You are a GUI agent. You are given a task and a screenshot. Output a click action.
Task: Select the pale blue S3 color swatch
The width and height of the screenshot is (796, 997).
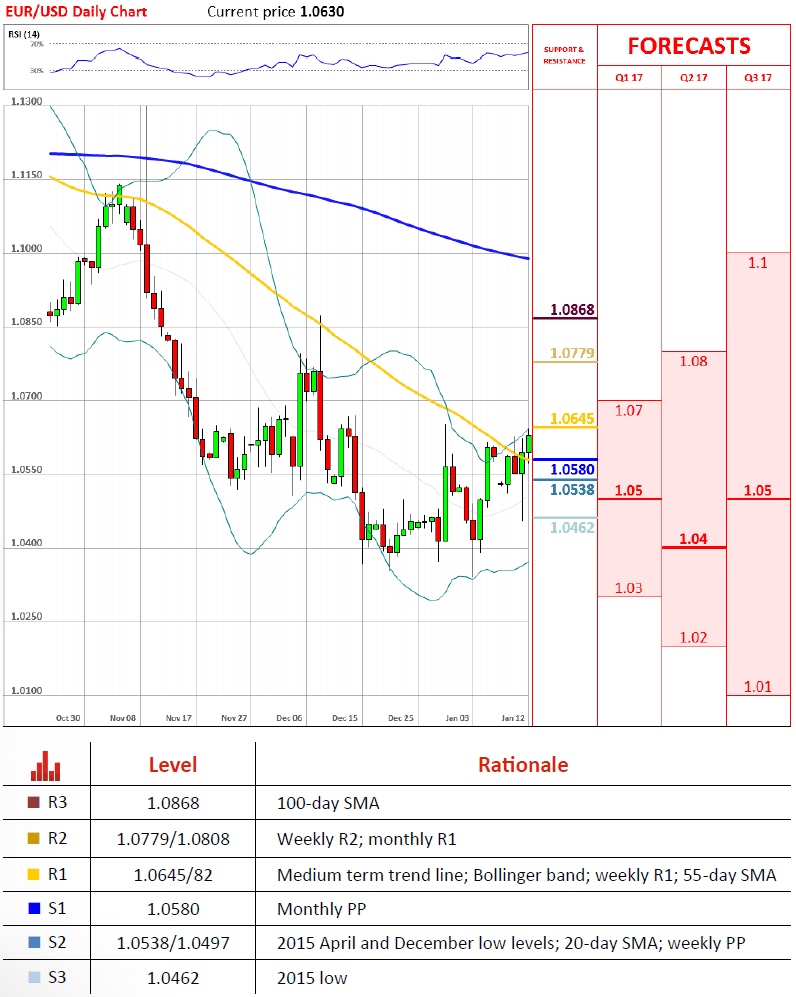(x=34, y=977)
